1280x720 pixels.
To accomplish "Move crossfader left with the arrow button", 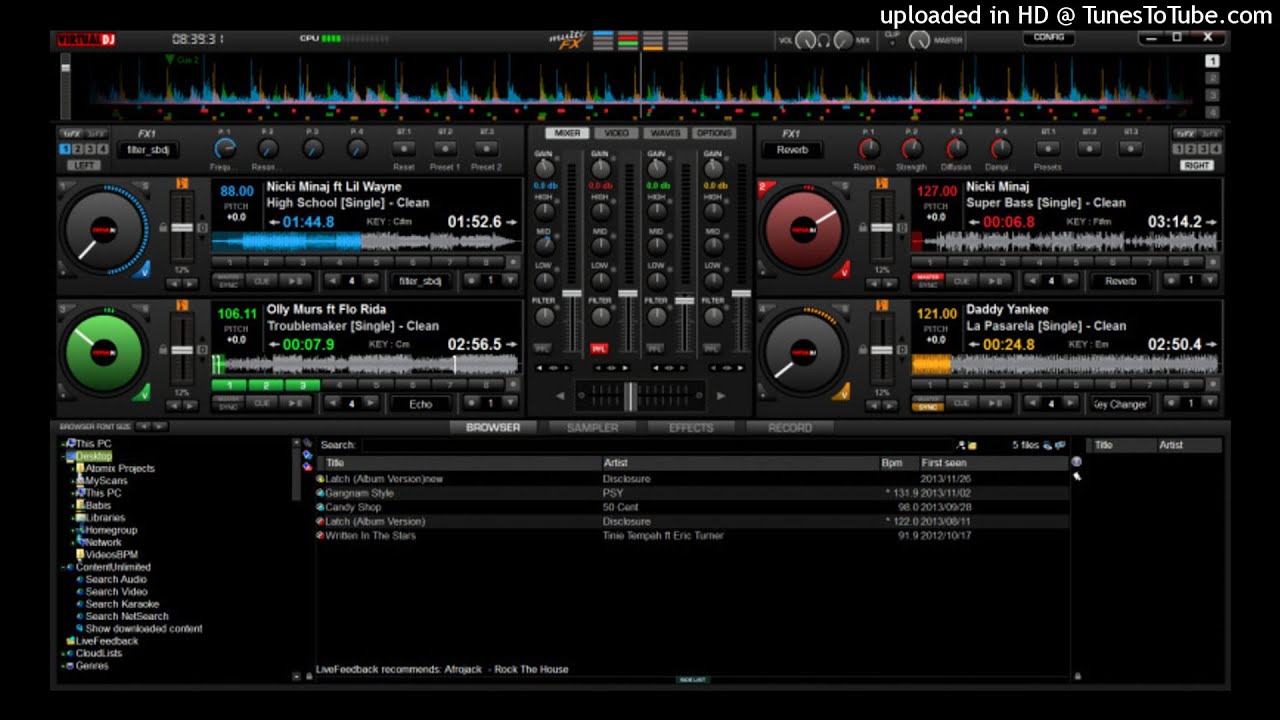I will tap(559, 396).
